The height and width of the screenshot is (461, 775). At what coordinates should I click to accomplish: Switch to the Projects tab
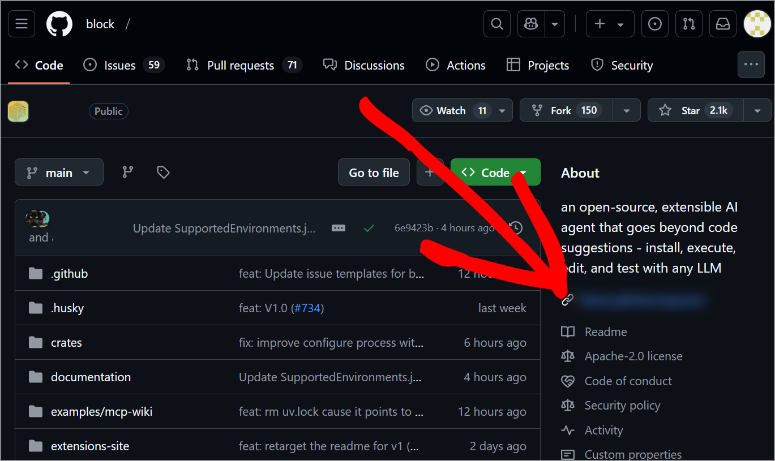tap(538, 65)
